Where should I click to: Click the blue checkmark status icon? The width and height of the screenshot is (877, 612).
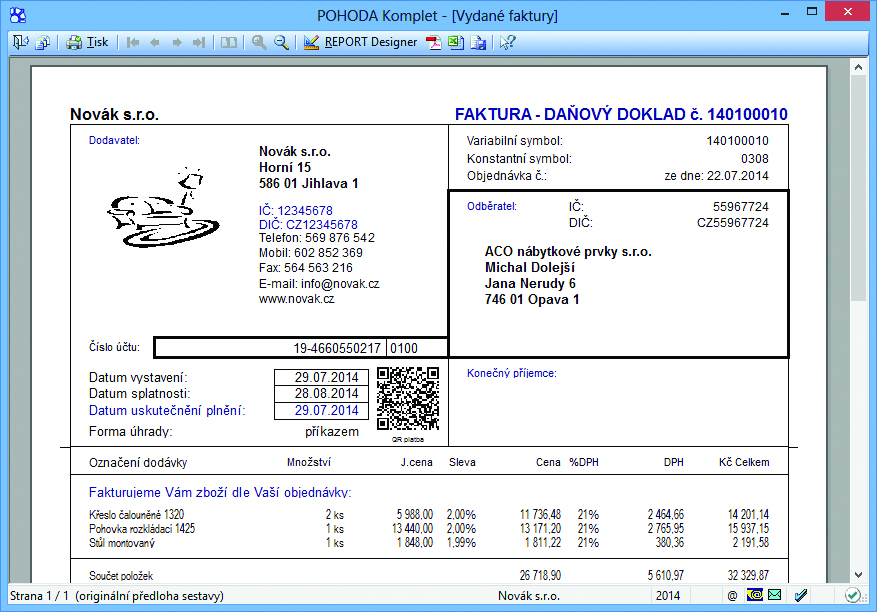[x=801, y=595]
